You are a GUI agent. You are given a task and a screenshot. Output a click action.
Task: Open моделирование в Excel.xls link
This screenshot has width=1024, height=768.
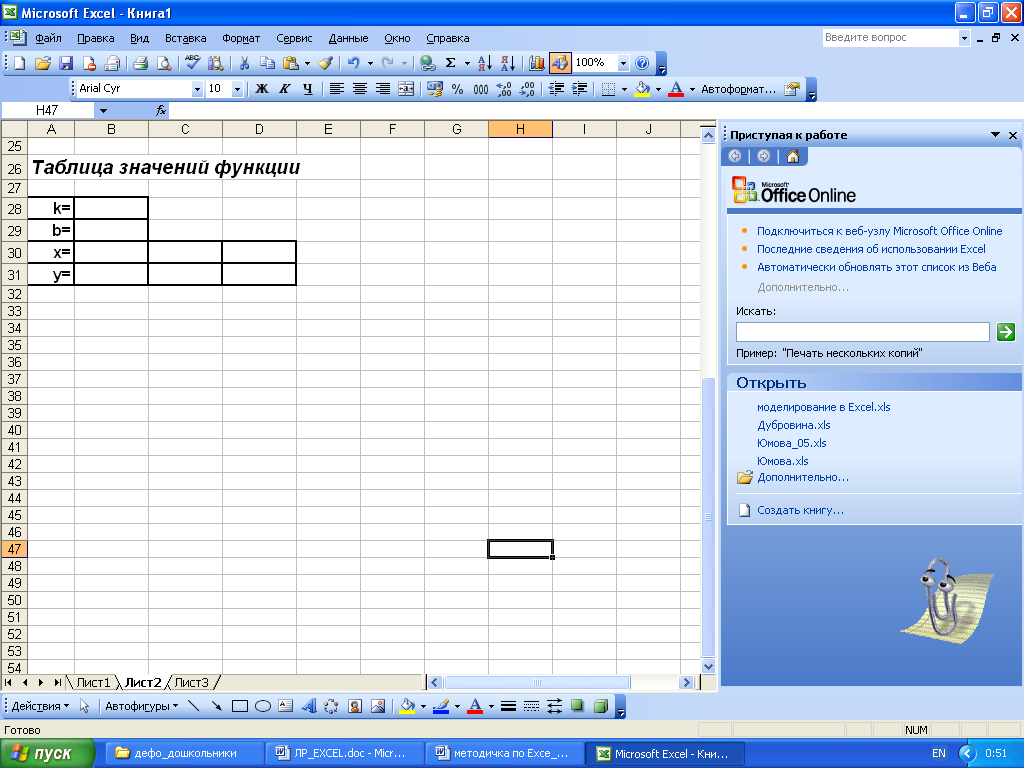pos(824,407)
